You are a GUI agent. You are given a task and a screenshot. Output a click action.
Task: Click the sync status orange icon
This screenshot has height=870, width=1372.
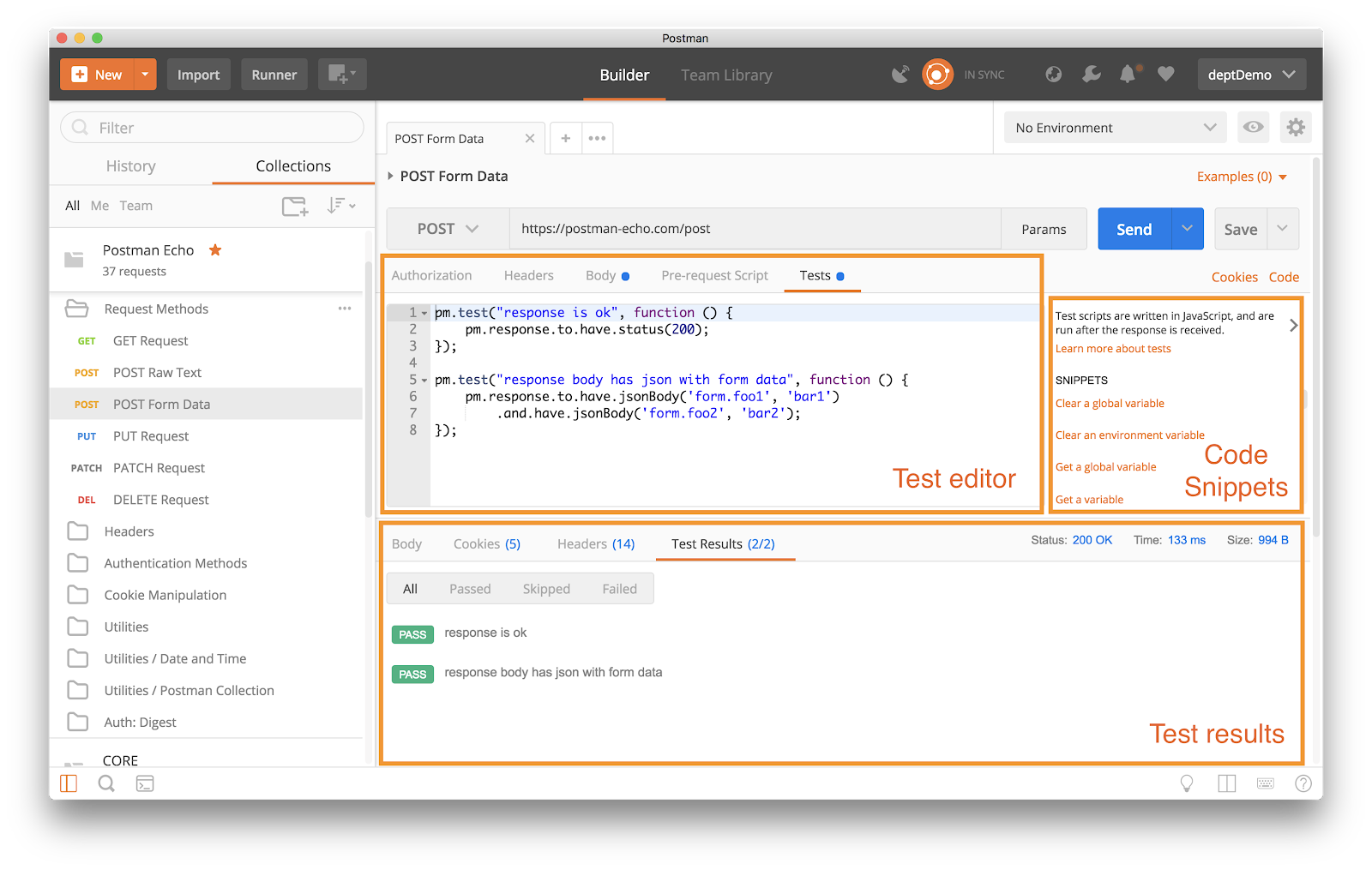click(x=937, y=75)
